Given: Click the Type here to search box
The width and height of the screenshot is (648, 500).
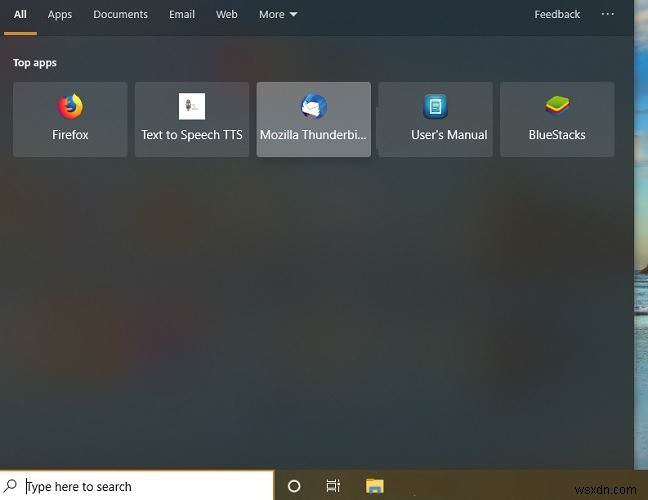Looking at the screenshot, I should pyautogui.click(x=137, y=486).
